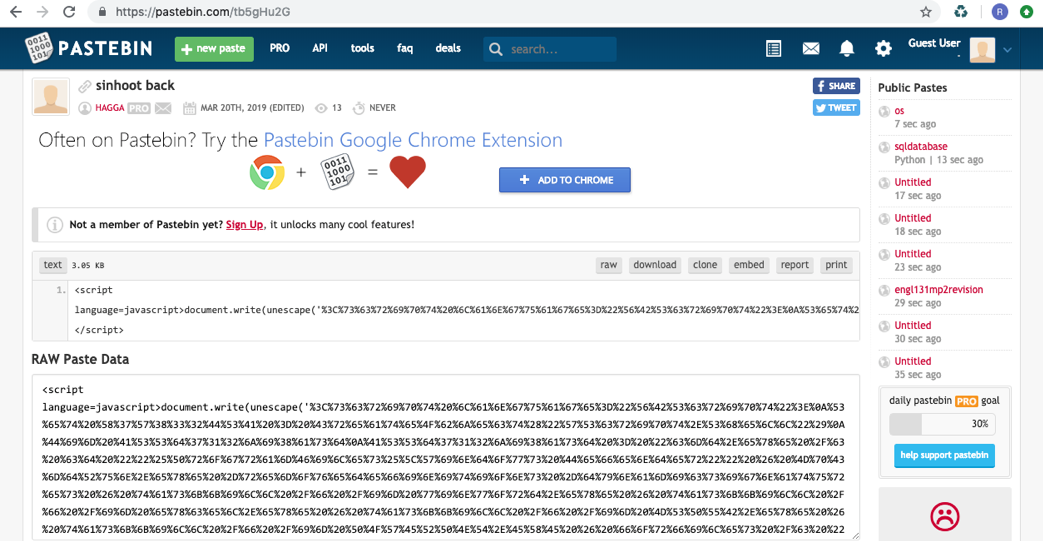Open the Untitled paste from 35 sec ago

[x=913, y=361]
